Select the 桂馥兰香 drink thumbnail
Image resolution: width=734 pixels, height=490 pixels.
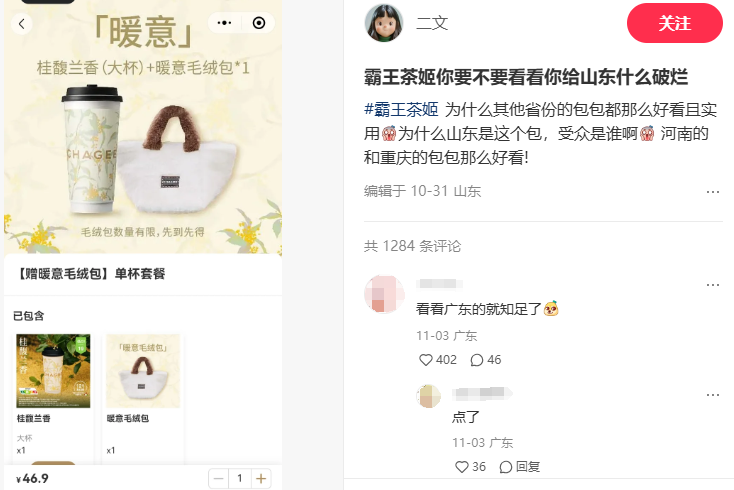[53, 371]
